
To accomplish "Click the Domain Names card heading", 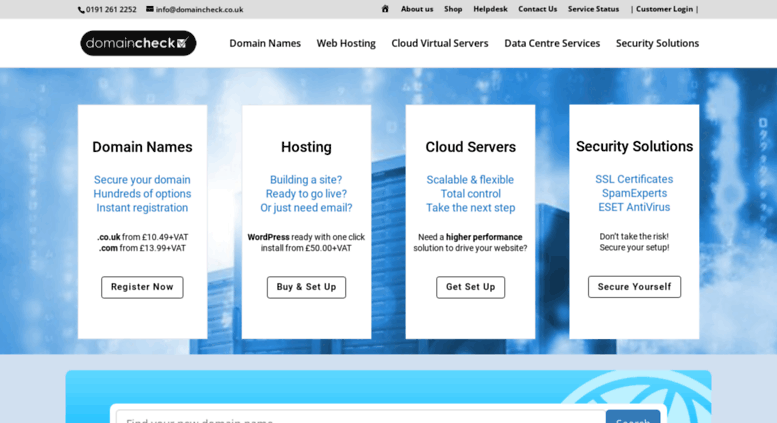I will pos(142,147).
